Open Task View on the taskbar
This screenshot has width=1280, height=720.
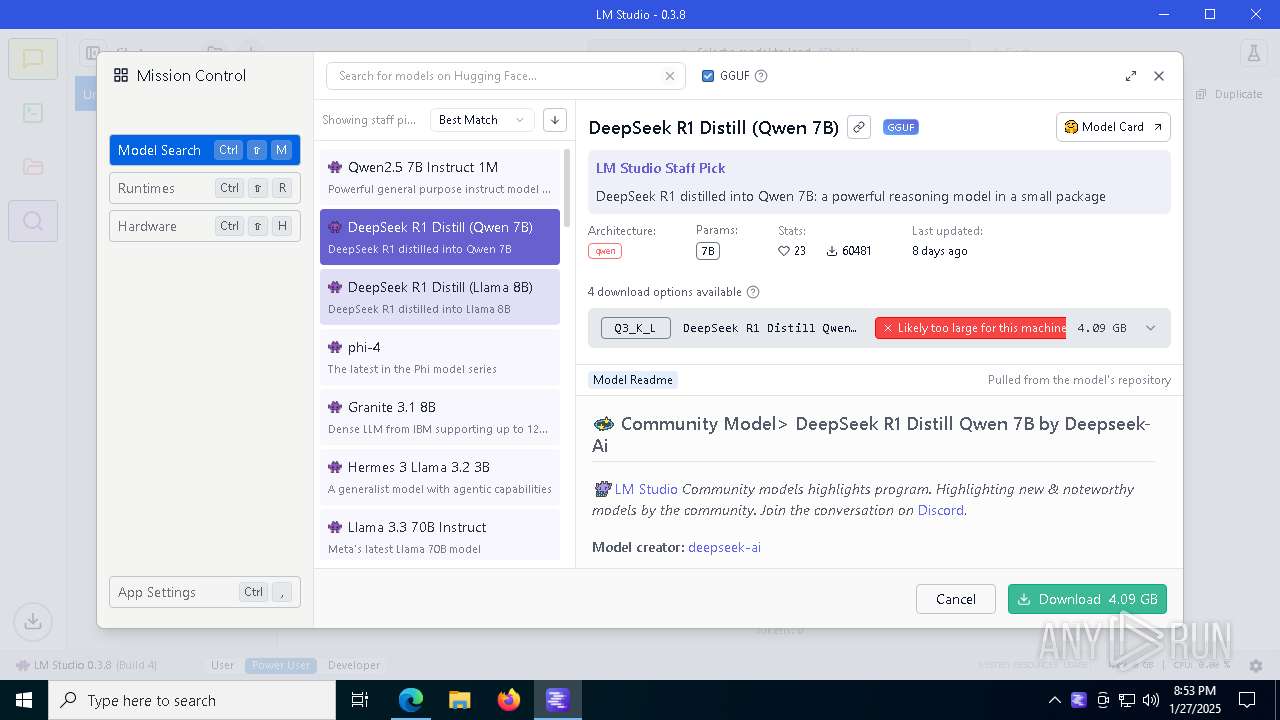(x=360, y=700)
